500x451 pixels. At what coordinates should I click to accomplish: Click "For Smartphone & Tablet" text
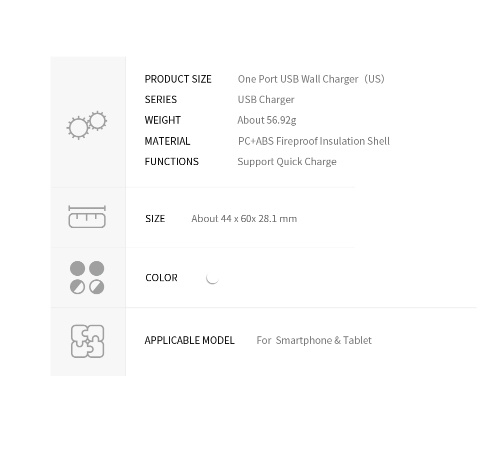314,340
